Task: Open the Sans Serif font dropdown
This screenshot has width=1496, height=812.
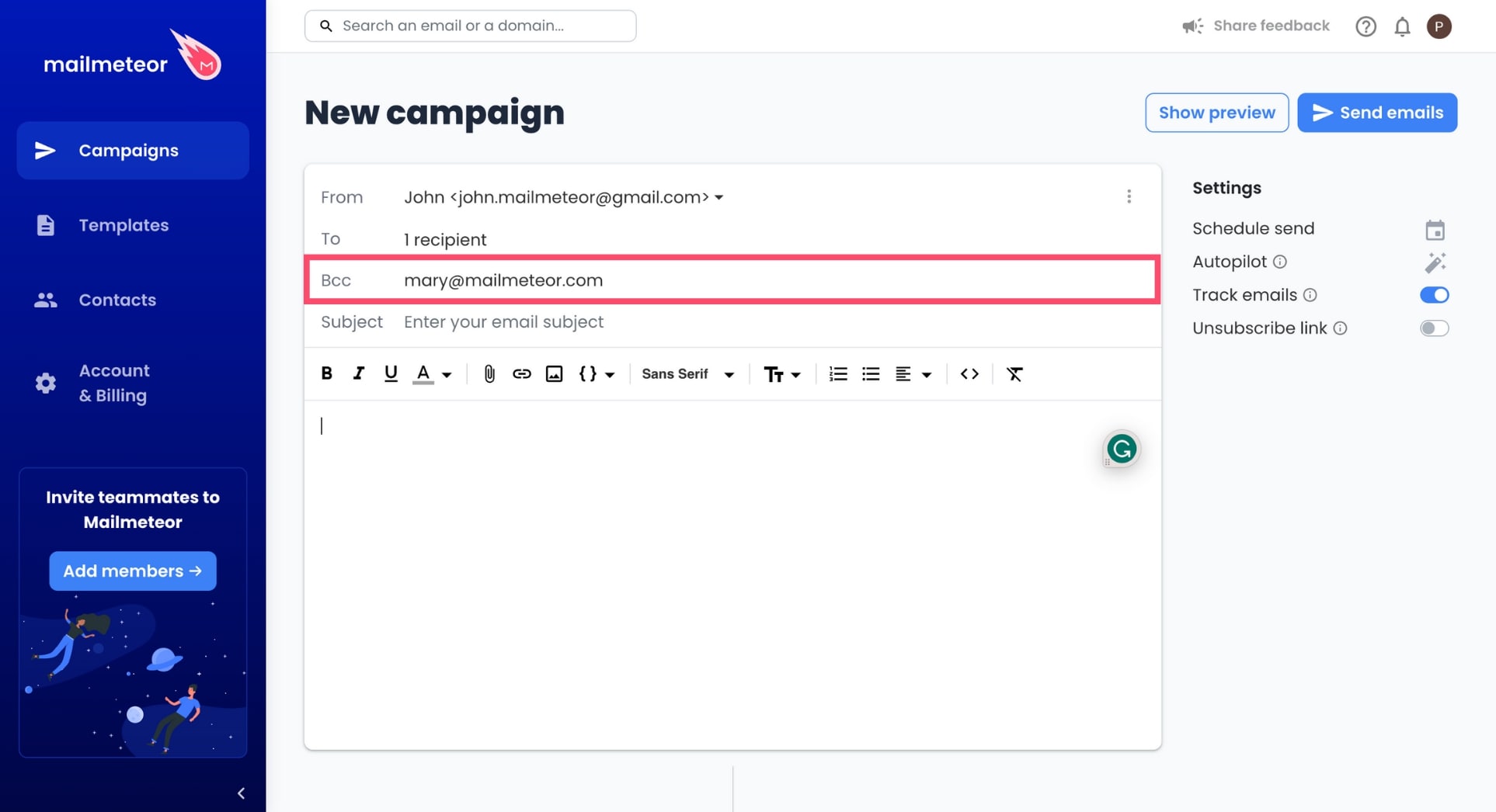Action: [688, 374]
